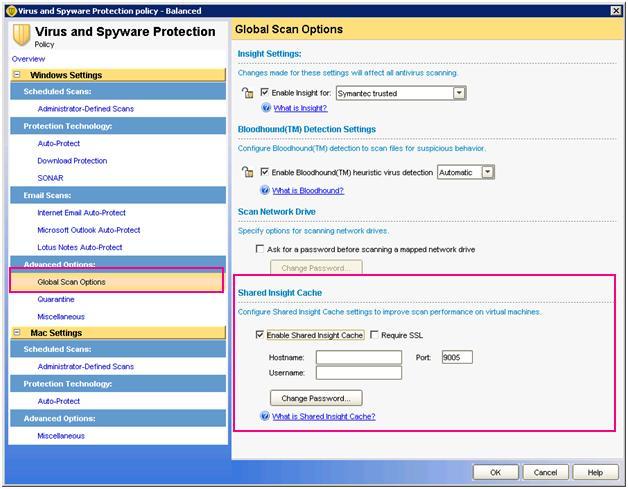The width and height of the screenshot is (628, 489).
Task: Click the Cancel button
Action: click(545, 472)
